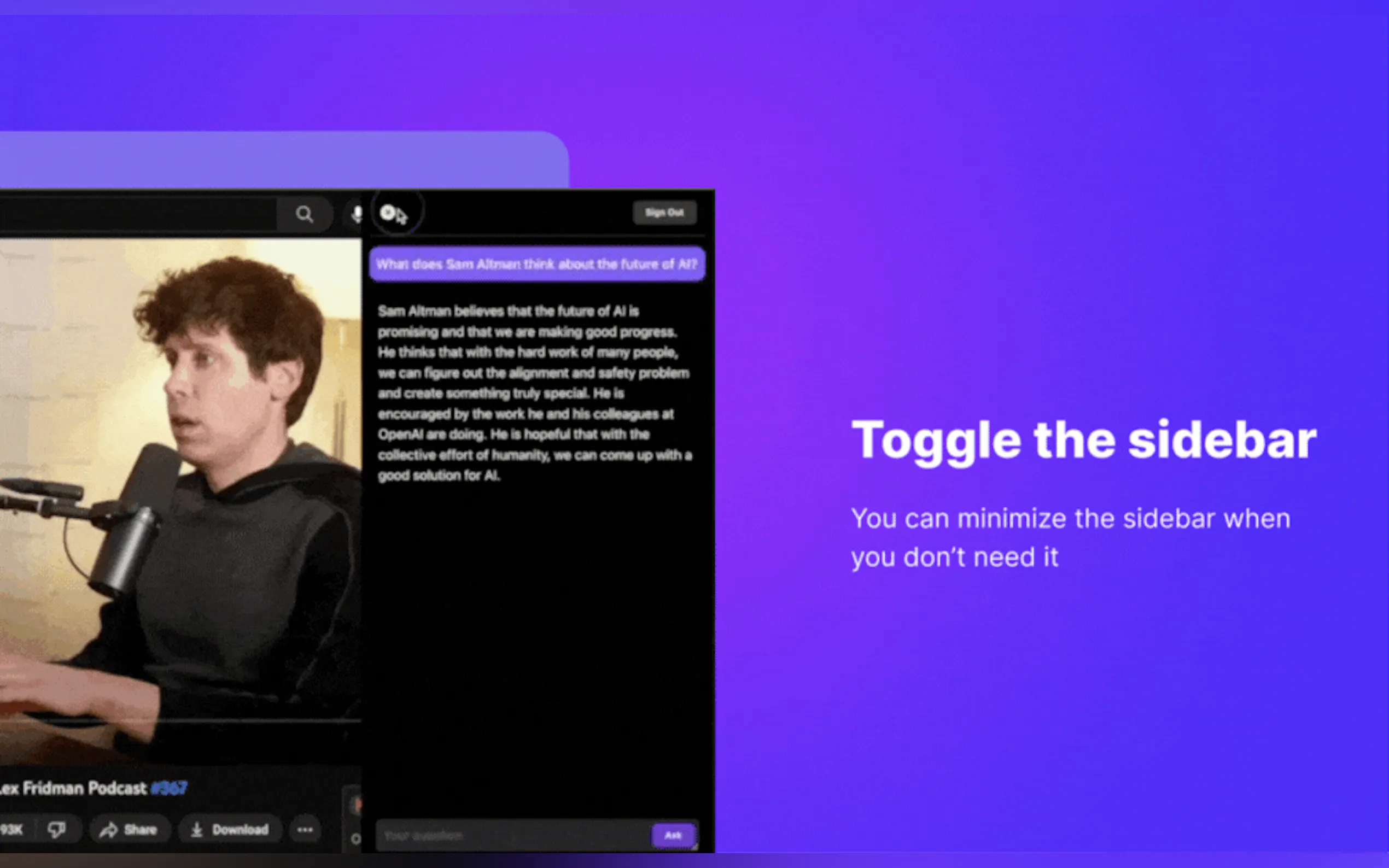The height and width of the screenshot is (868, 1389).
Task: Click the 93K like count
Action: [x=11, y=829]
